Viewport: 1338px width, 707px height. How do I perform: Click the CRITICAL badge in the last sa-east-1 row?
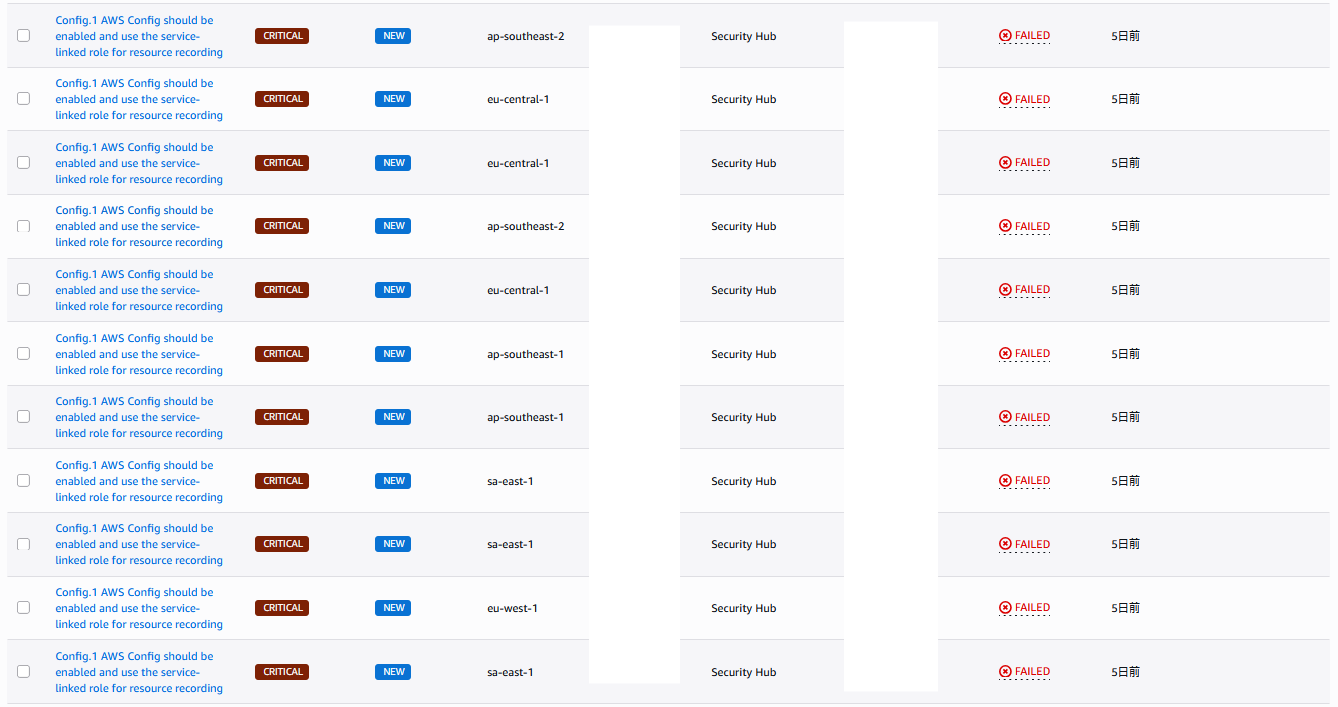[282, 672]
